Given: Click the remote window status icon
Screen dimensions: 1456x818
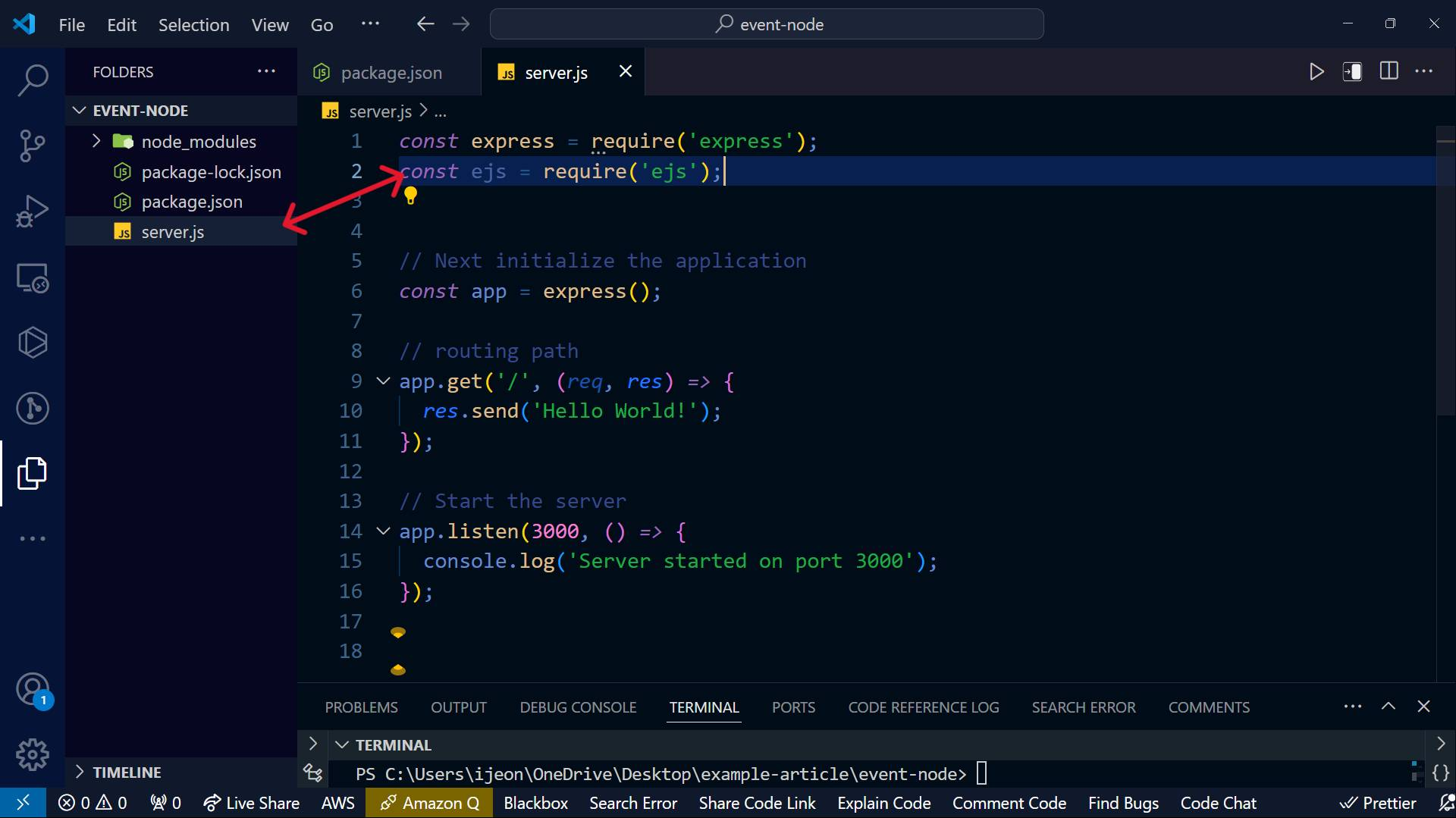Looking at the screenshot, I should click(x=23, y=803).
